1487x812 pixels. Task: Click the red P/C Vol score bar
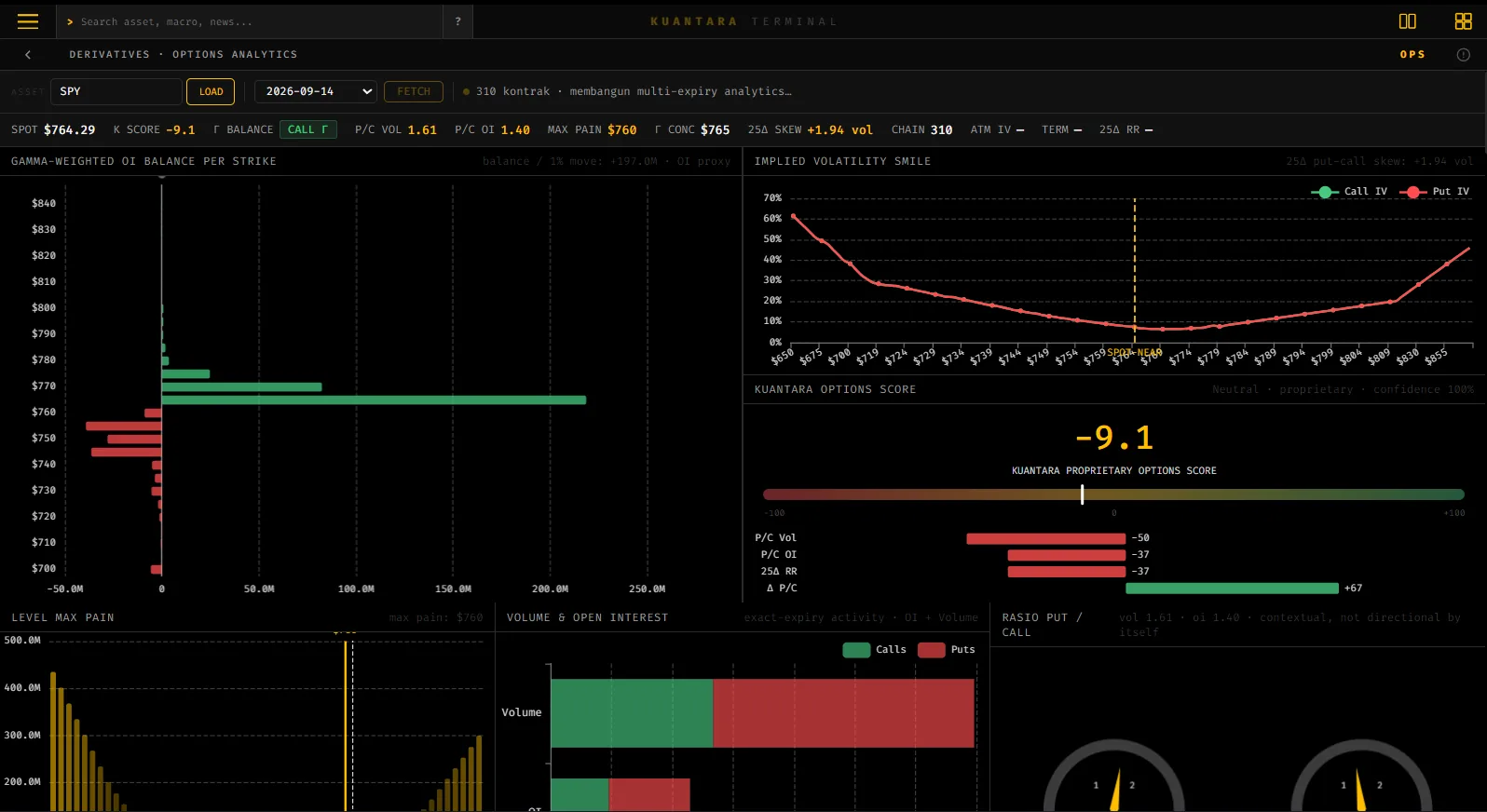1045,538
